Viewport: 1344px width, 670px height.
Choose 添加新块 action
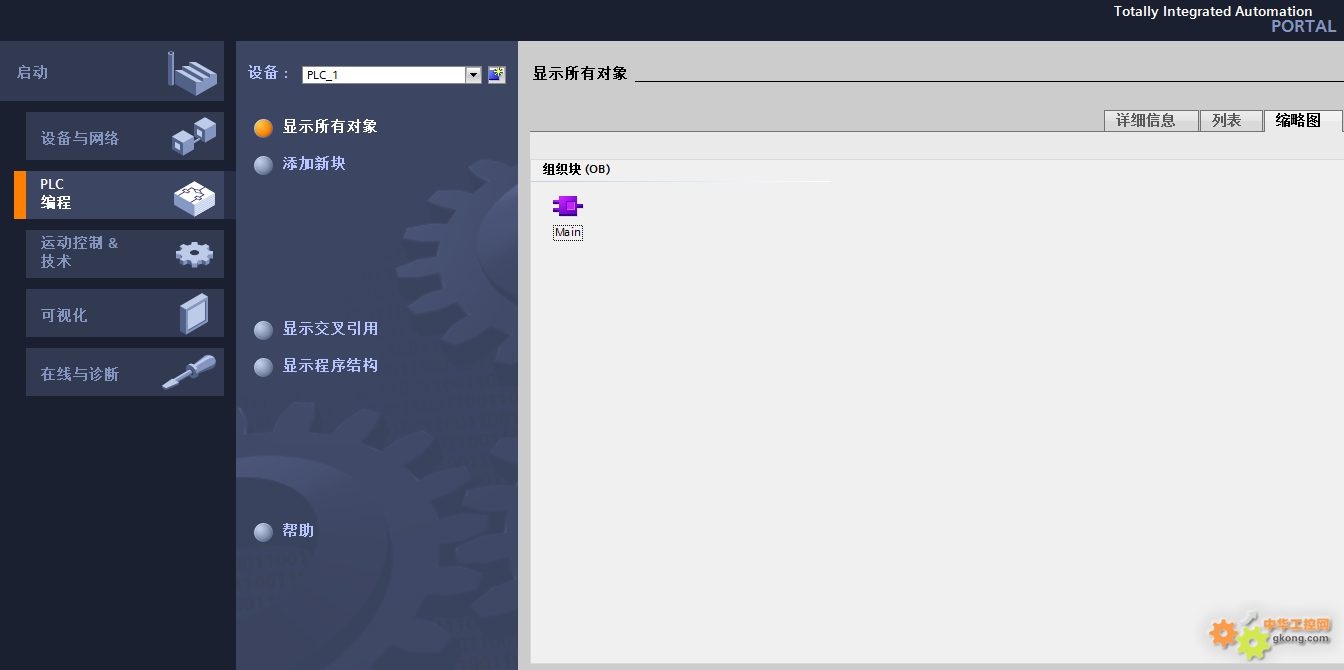coord(314,164)
